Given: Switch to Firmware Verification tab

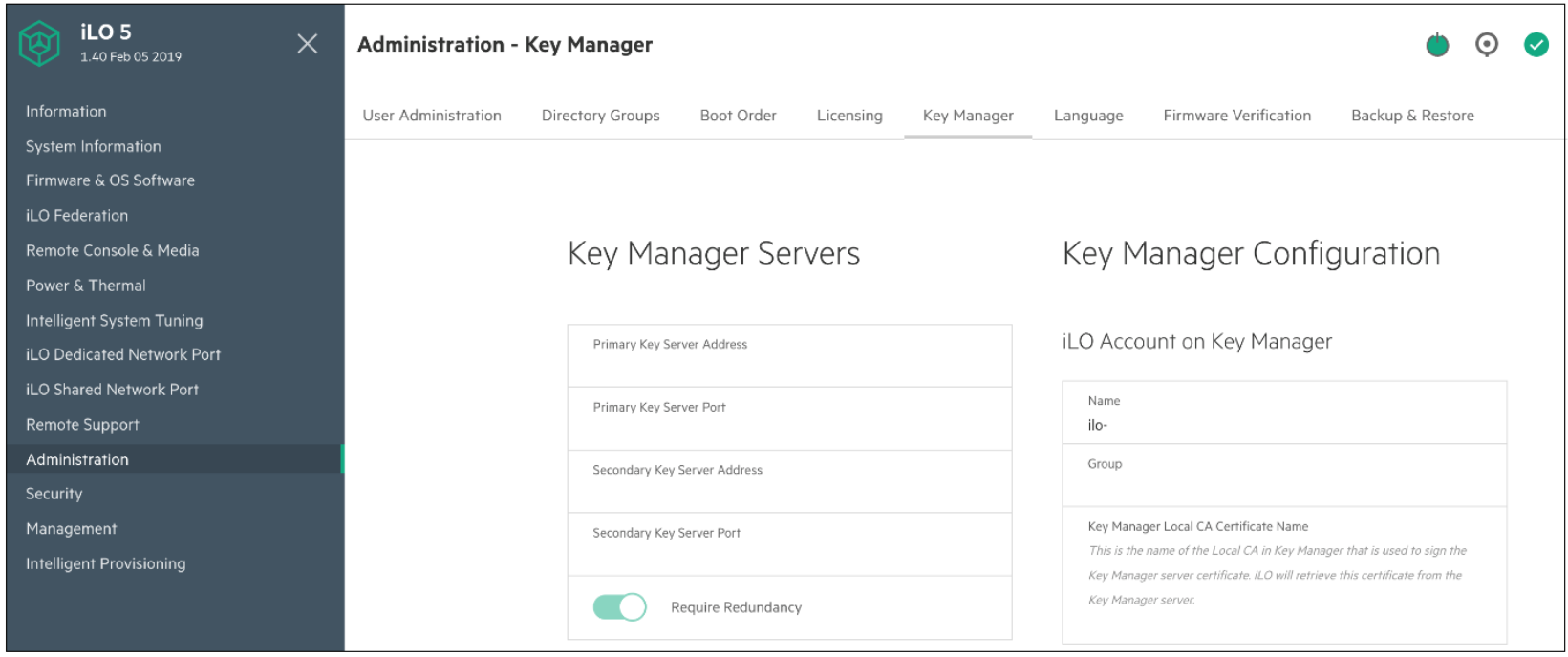Looking at the screenshot, I should [x=1237, y=116].
